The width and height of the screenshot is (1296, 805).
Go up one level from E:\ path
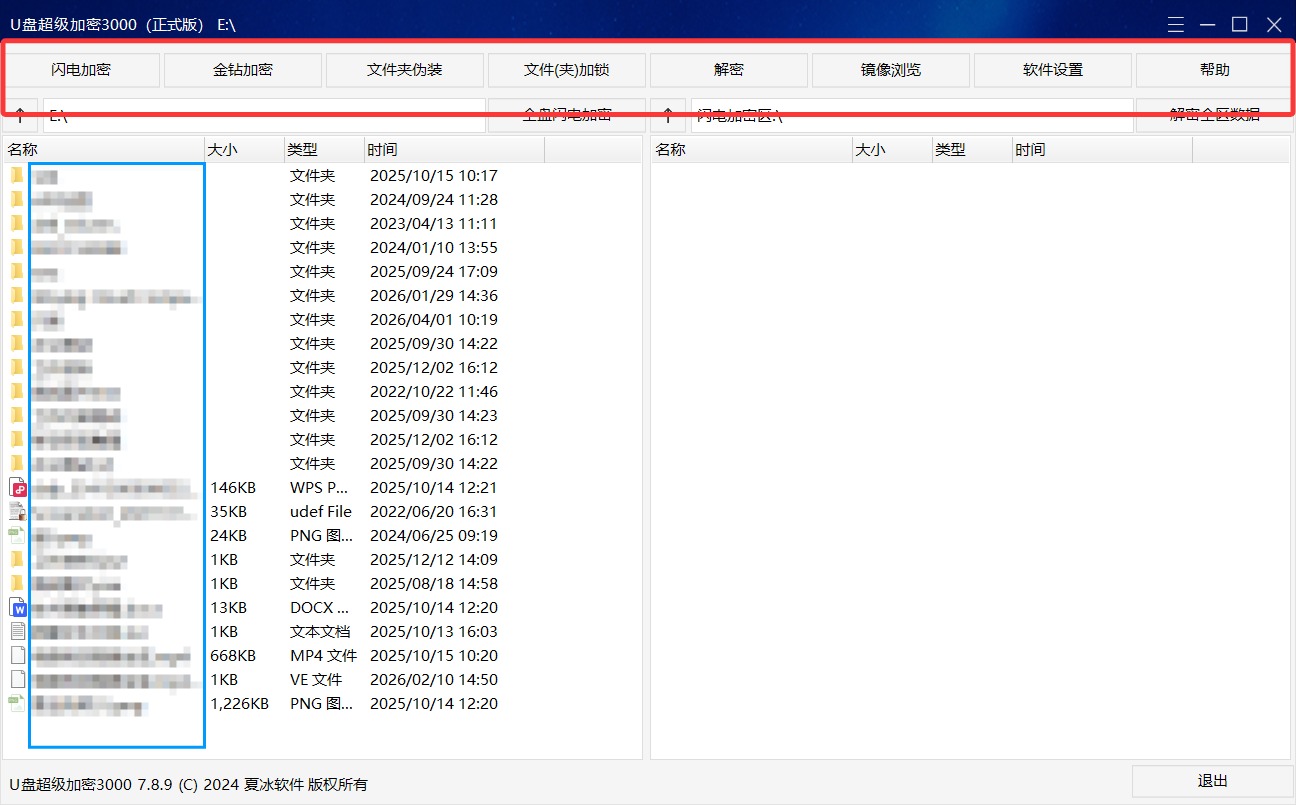[x=21, y=115]
